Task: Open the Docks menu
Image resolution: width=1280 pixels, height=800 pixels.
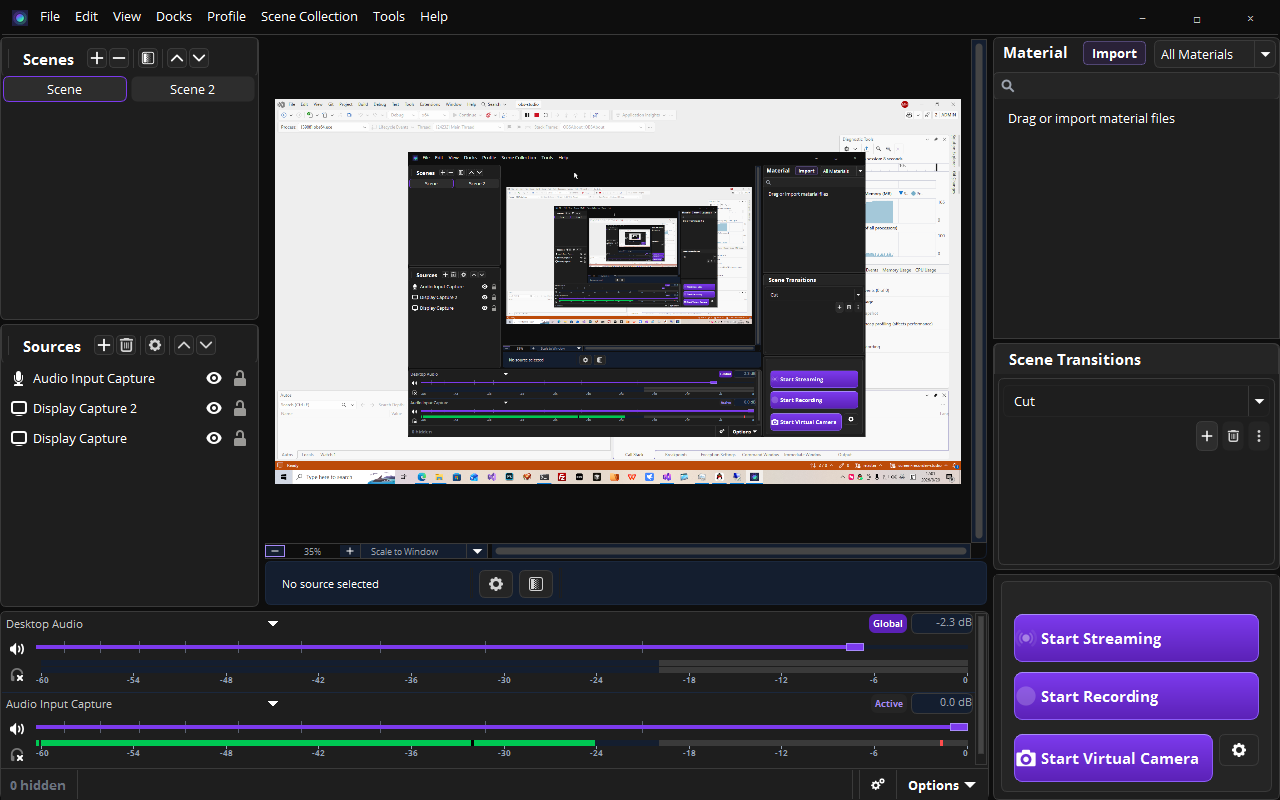Action: (174, 17)
